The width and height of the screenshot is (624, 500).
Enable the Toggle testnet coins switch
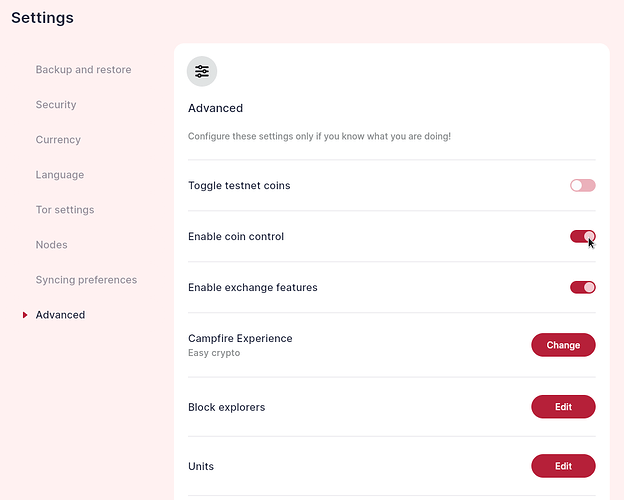point(583,185)
